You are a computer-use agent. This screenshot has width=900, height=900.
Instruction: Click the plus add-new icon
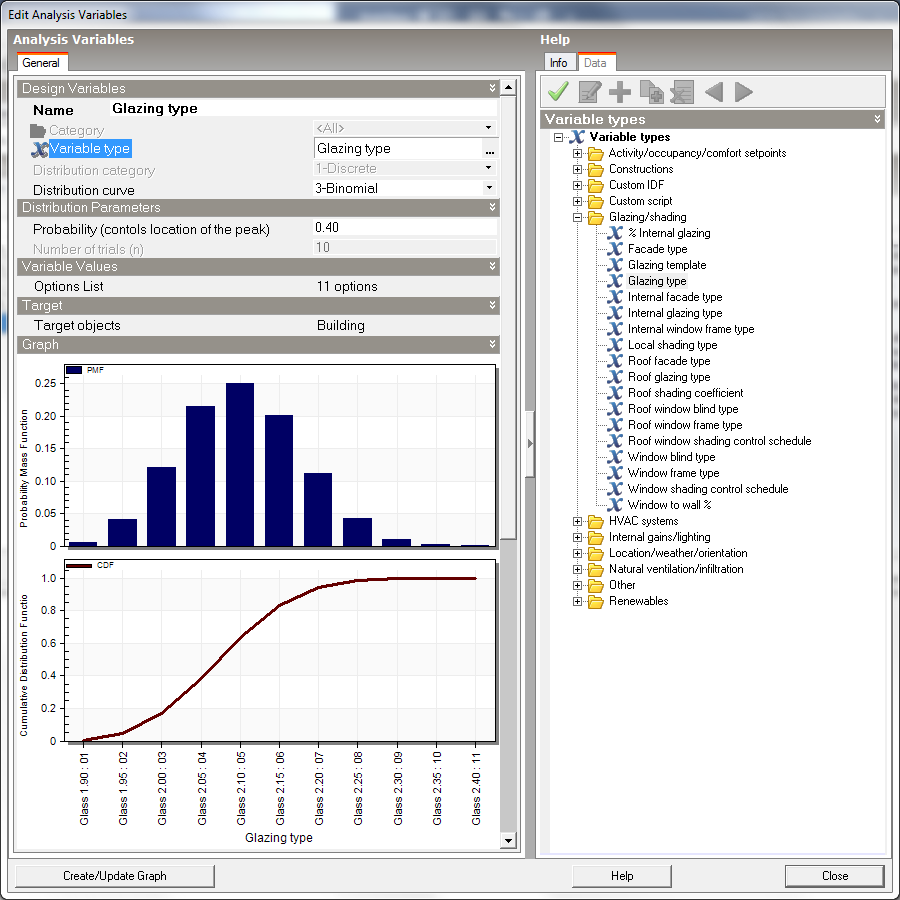(x=620, y=92)
